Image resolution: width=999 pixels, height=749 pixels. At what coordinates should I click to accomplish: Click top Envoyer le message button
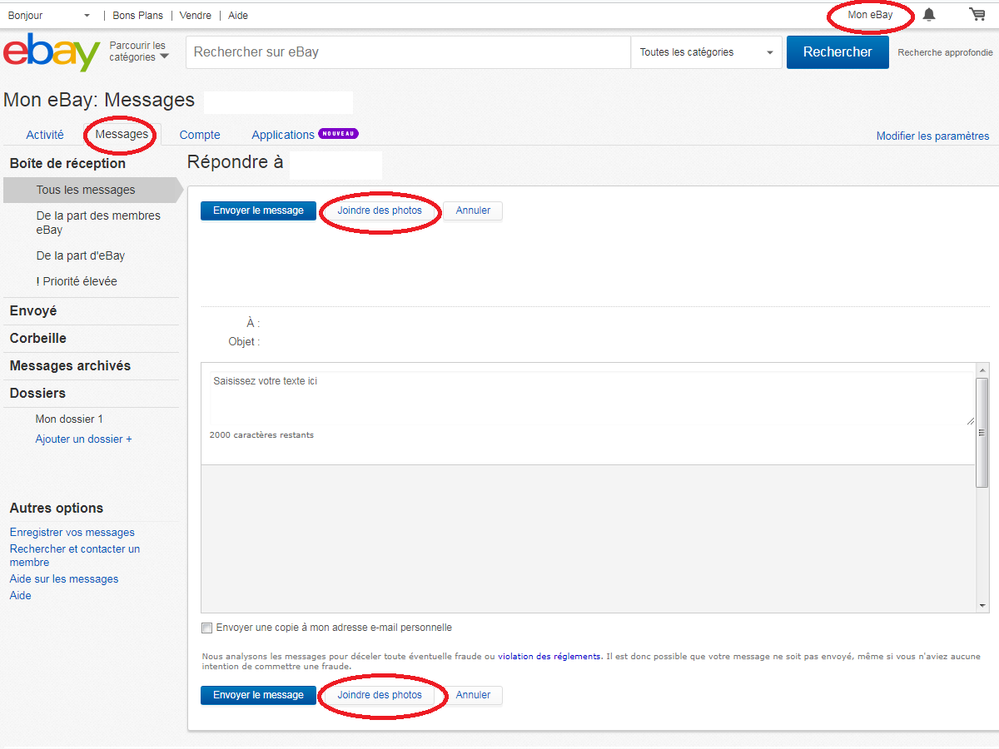pos(258,211)
